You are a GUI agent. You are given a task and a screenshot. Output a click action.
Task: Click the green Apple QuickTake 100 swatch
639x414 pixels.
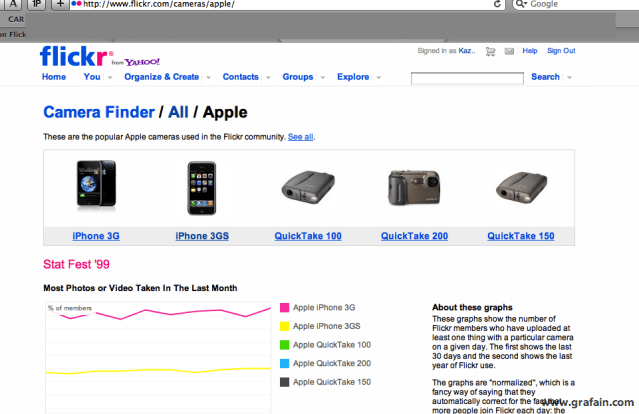click(x=284, y=345)
